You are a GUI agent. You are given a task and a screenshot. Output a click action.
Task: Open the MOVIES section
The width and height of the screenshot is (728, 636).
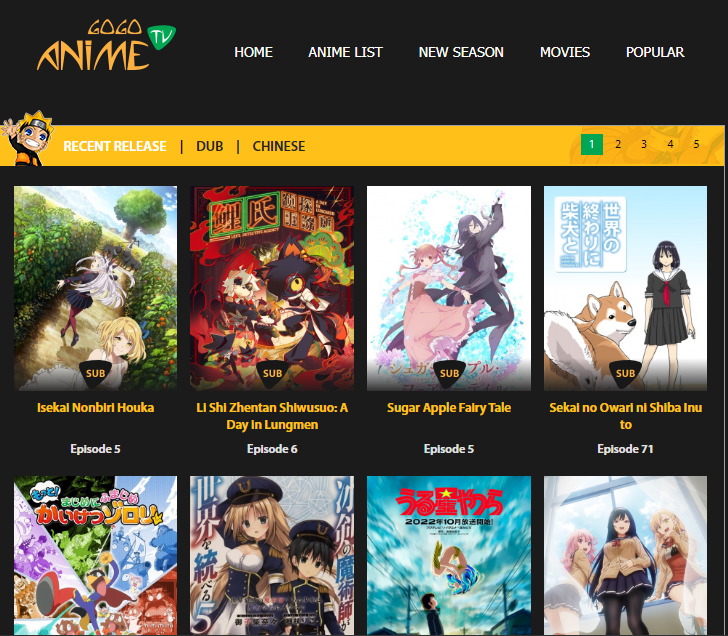coord(565,52)
